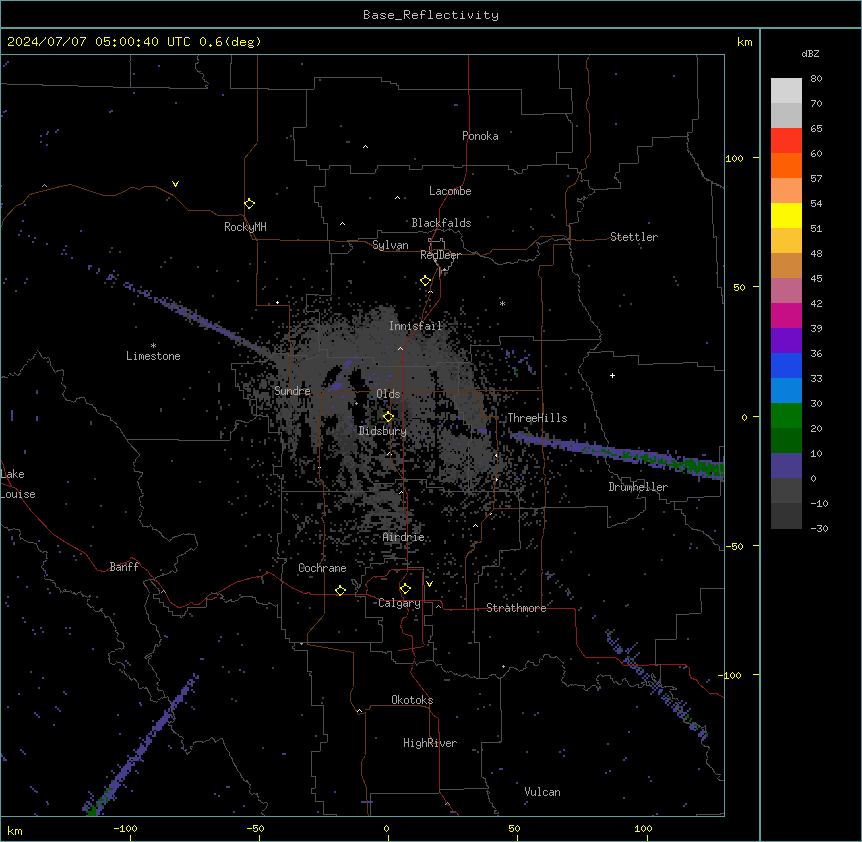Click the Blackfalds city label
Viewport: 862px width, 842px height.
tap(441, 223)
